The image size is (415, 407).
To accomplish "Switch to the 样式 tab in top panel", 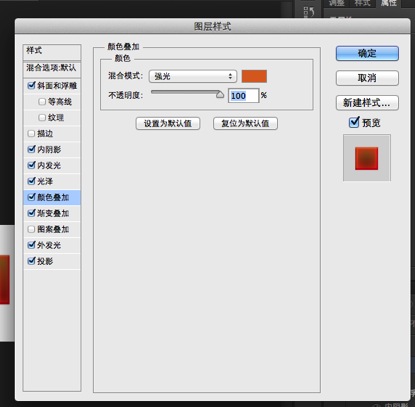I will pyautogui.click(x=362, y=3).
